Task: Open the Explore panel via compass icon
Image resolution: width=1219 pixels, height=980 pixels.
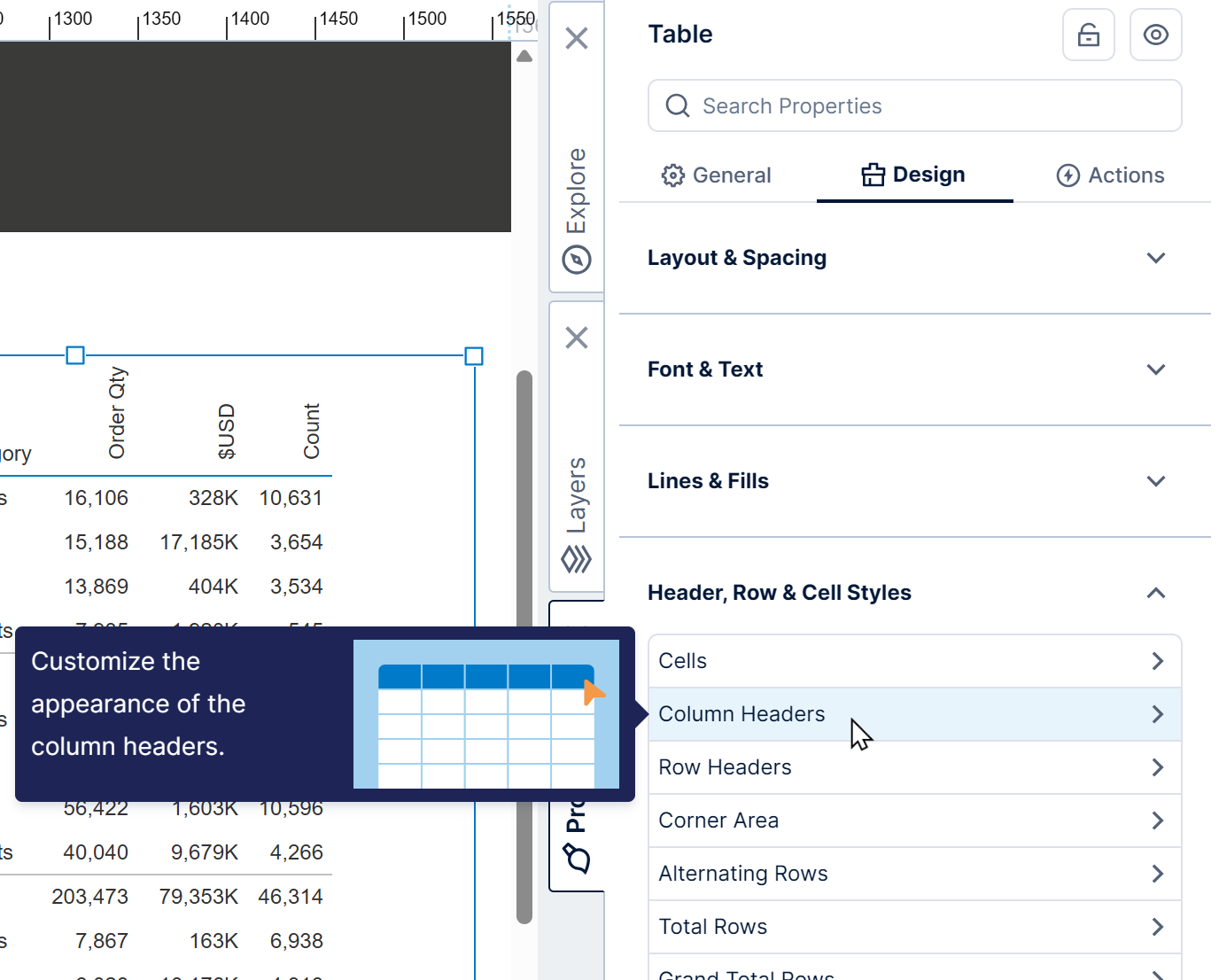Action: pyautogui.click(x=576, y=261)
